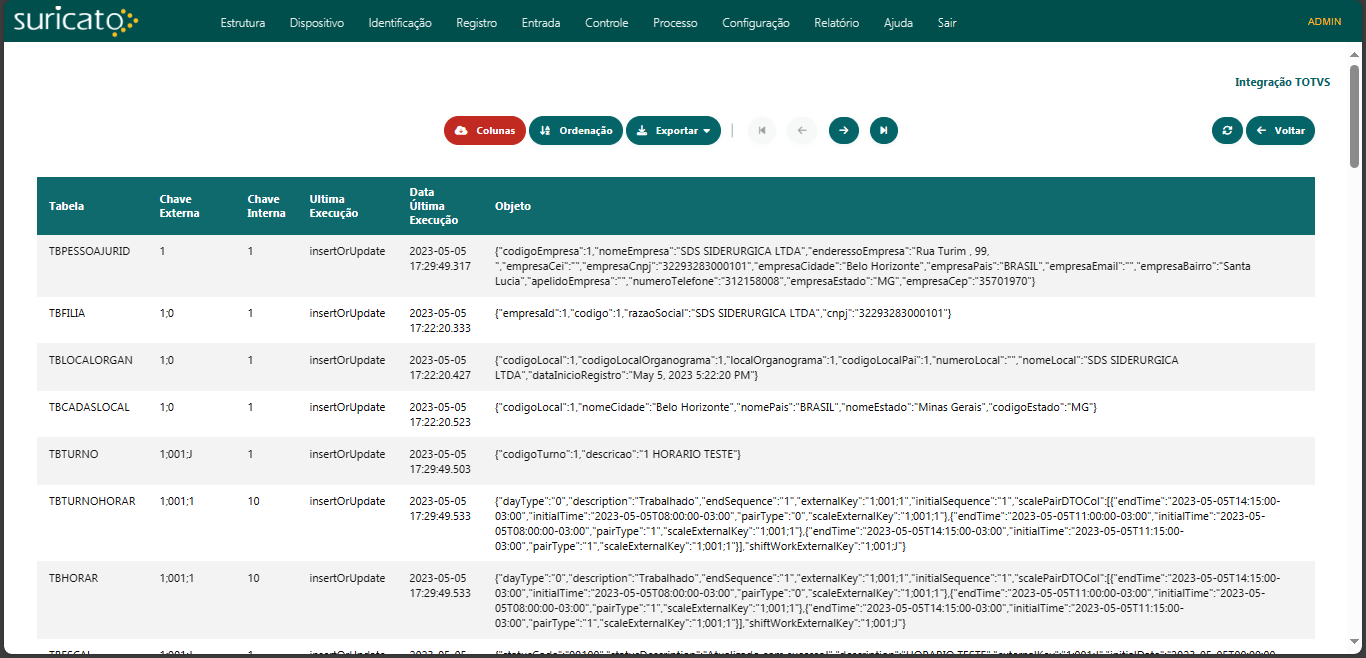Select the TBPESSOAJURID table row
Viewport: 1366px width, 658px height.
676,266
